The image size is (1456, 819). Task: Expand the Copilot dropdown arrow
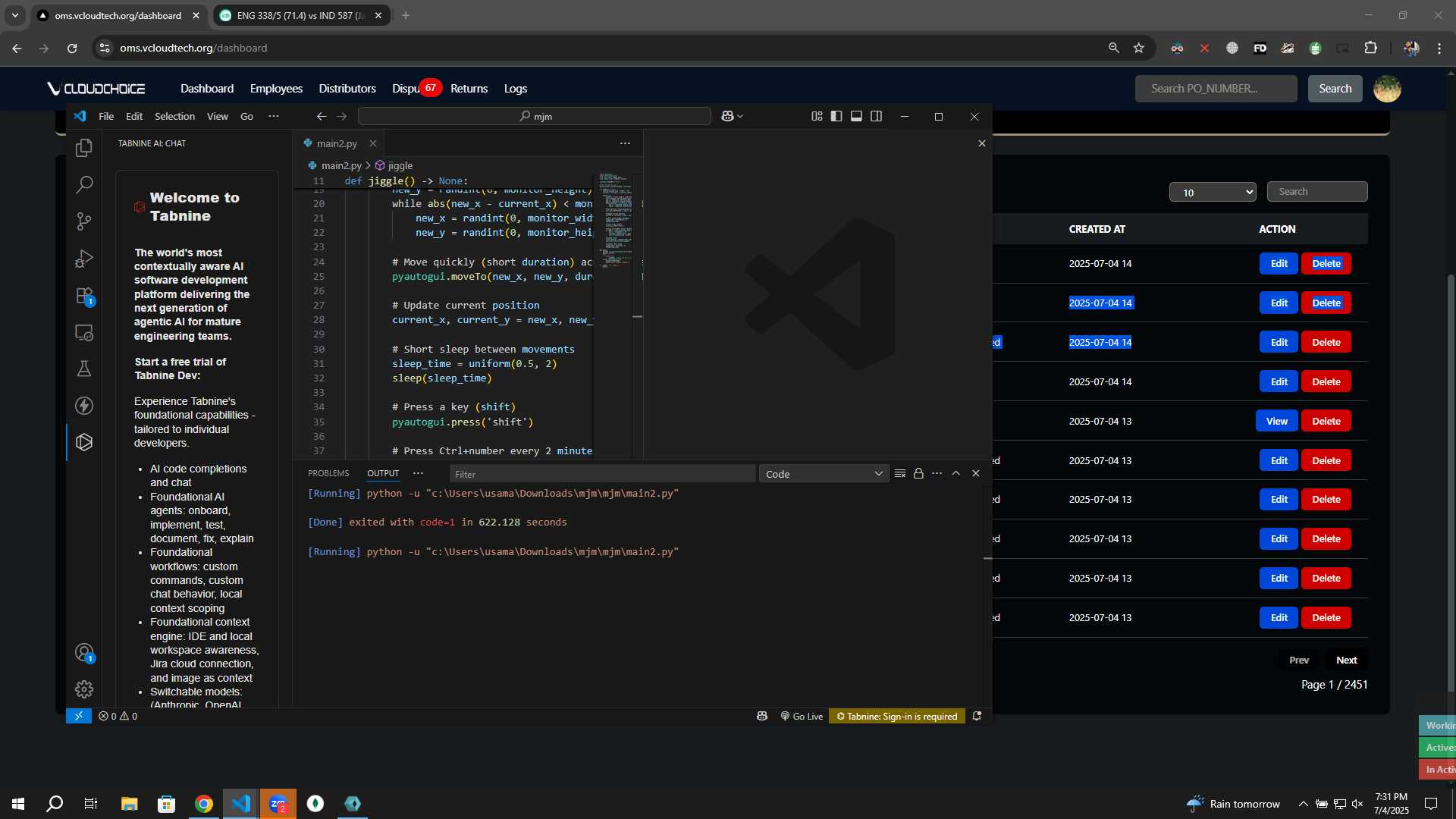(740, 116)
